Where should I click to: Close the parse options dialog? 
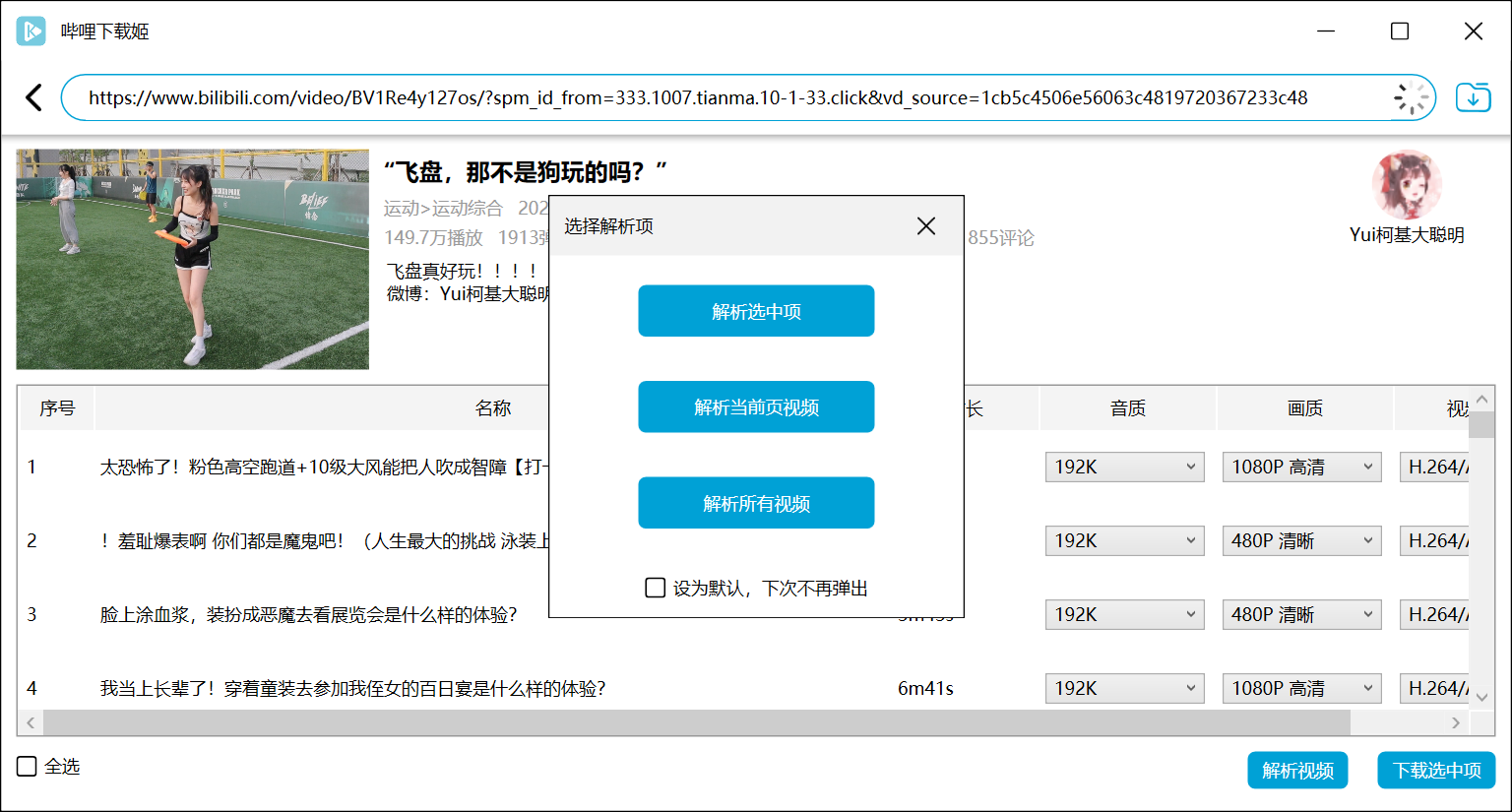coord(925,226)
